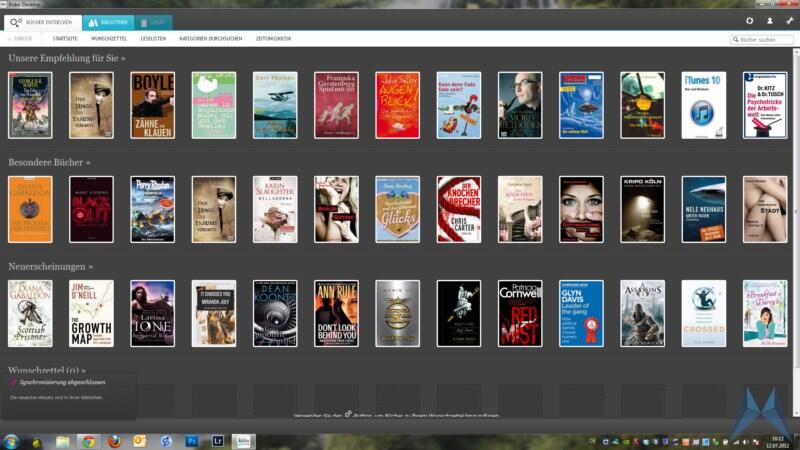The width and height of the screenshot is (800, 450).
Task: Open settings via wrench icon
Action: click(790, 21)
